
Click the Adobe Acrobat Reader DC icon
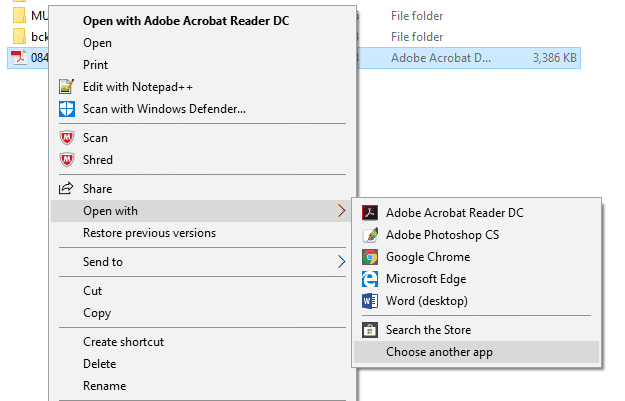pyautogui.click(x=369, y=212)
